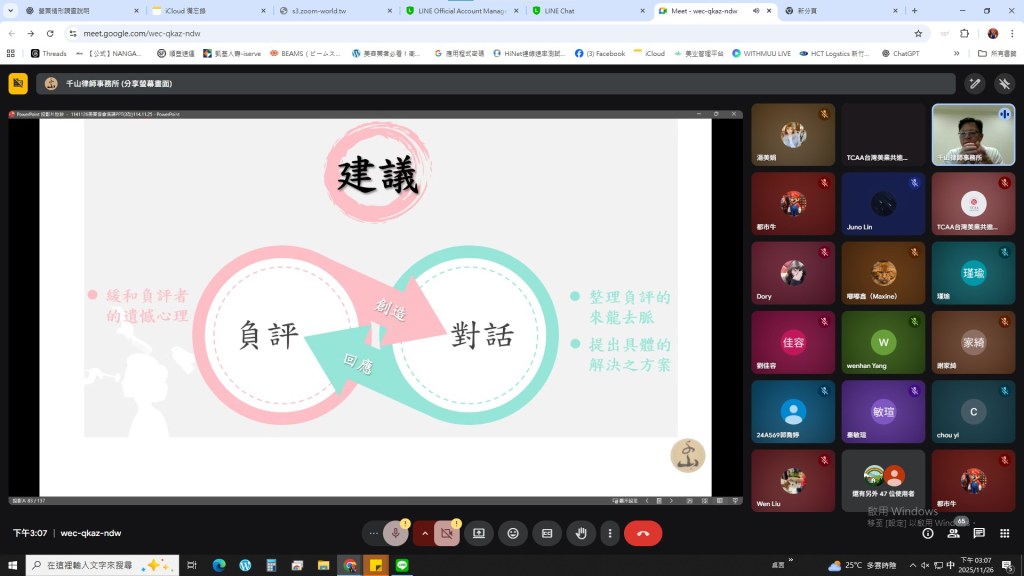Switch to the iCloud browser tab
The image size is (1024, 576).
[205, 11]
